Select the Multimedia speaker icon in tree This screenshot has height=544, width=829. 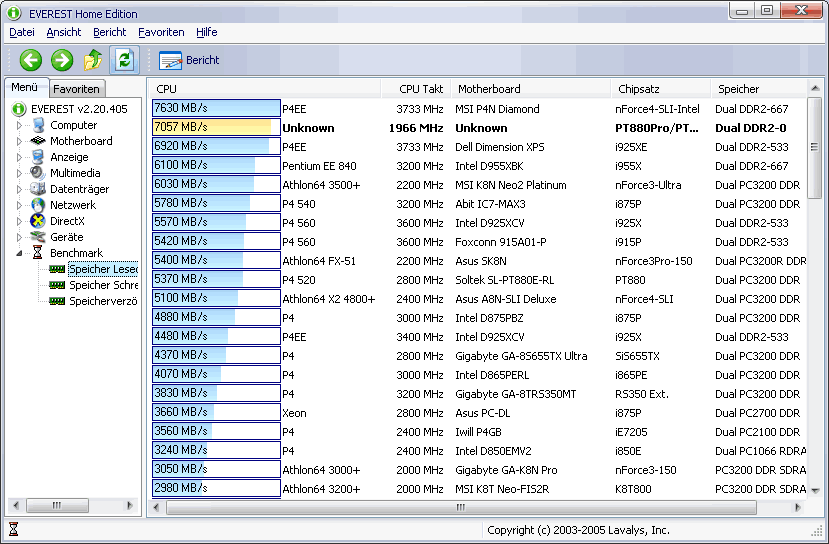point(38,173)
